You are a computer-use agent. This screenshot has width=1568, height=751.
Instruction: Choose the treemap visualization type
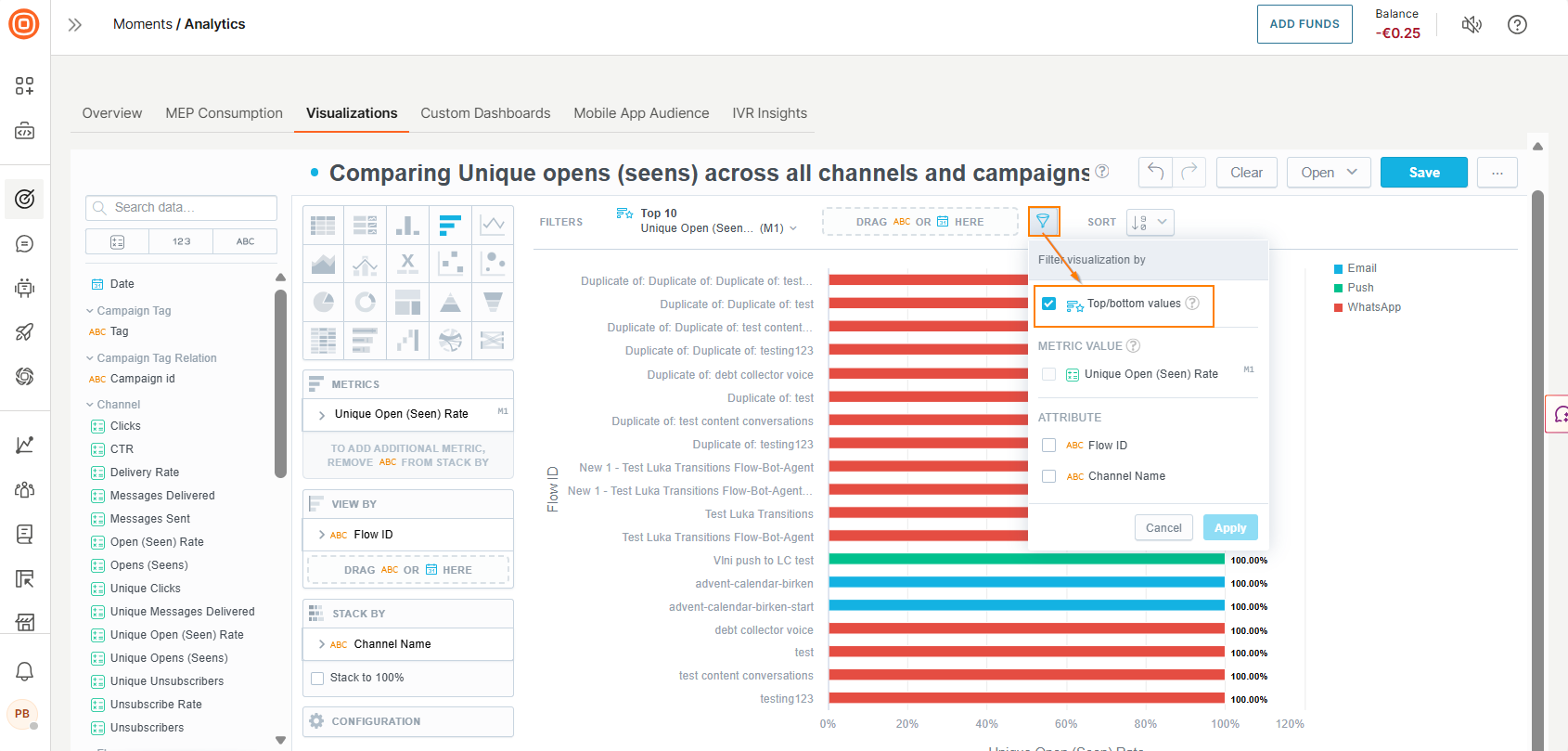click(x=407, y=302)
